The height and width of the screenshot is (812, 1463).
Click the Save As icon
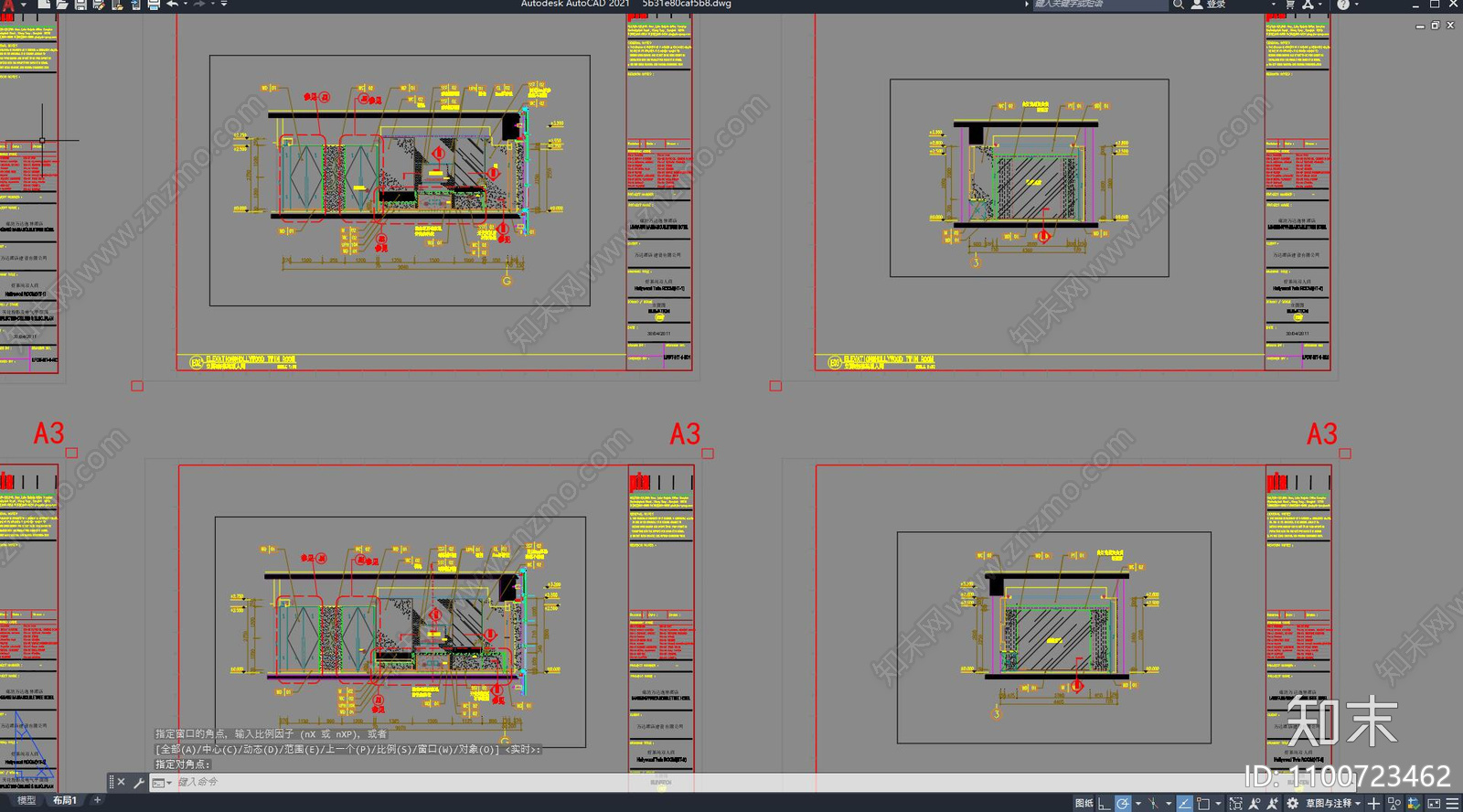pyautogui.click(x=99, y=5)
